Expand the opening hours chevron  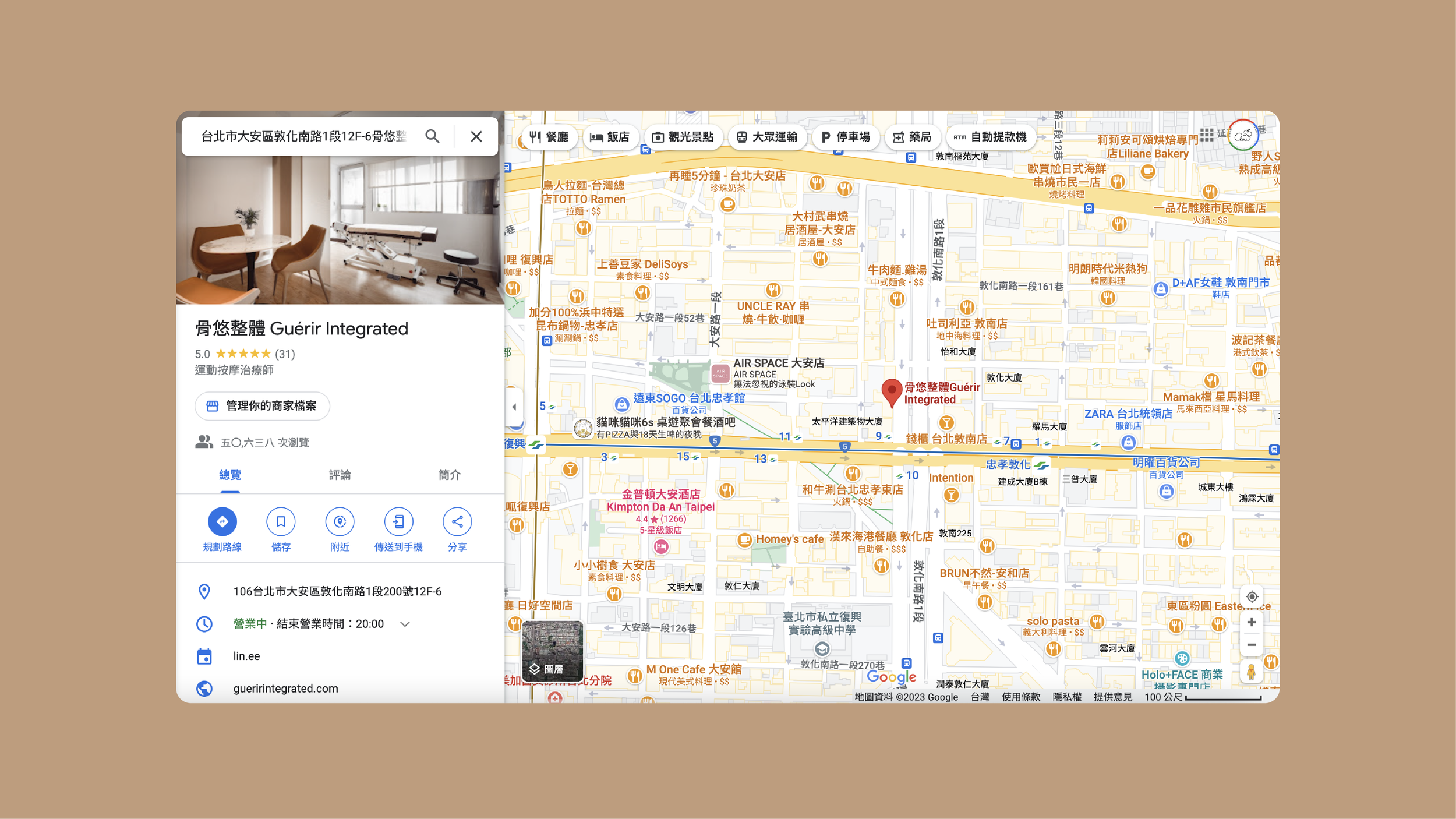tap(405, 624)
